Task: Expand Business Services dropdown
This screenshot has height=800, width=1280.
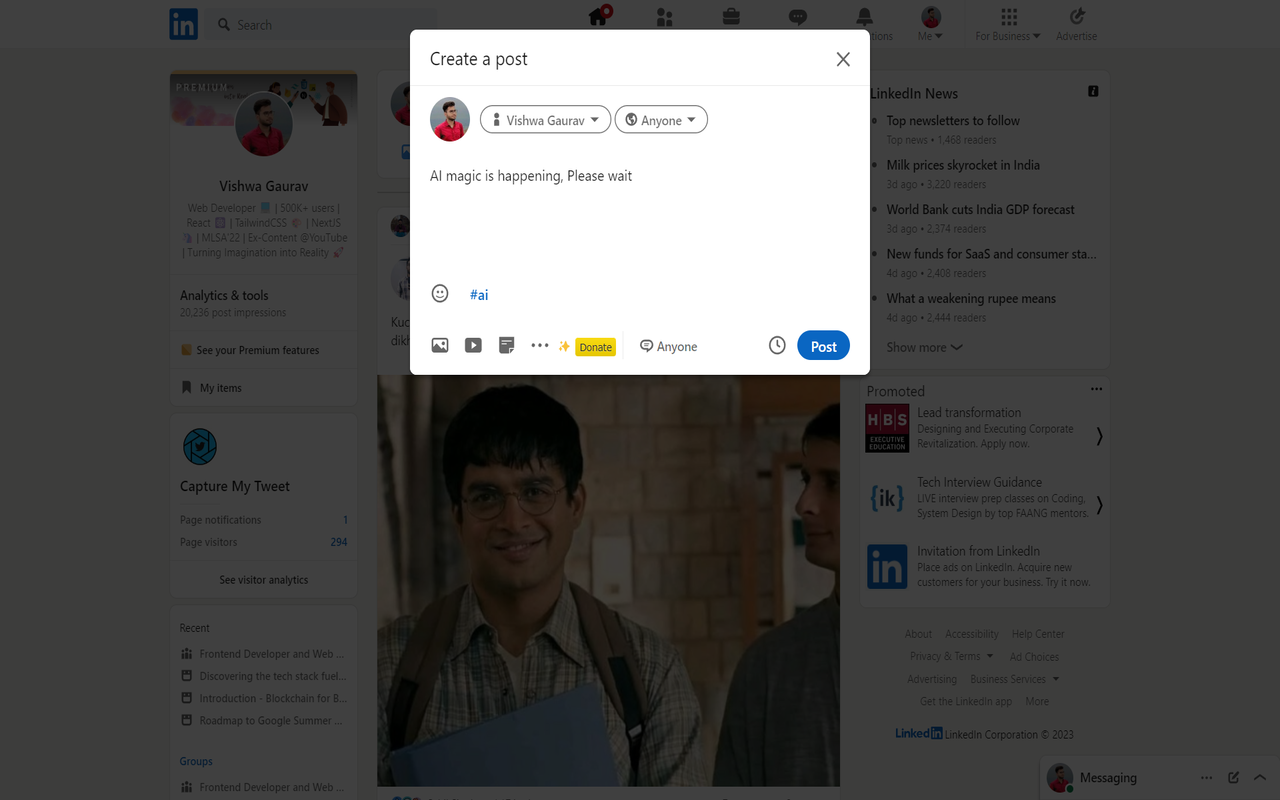Action: tap(1014, 679)
